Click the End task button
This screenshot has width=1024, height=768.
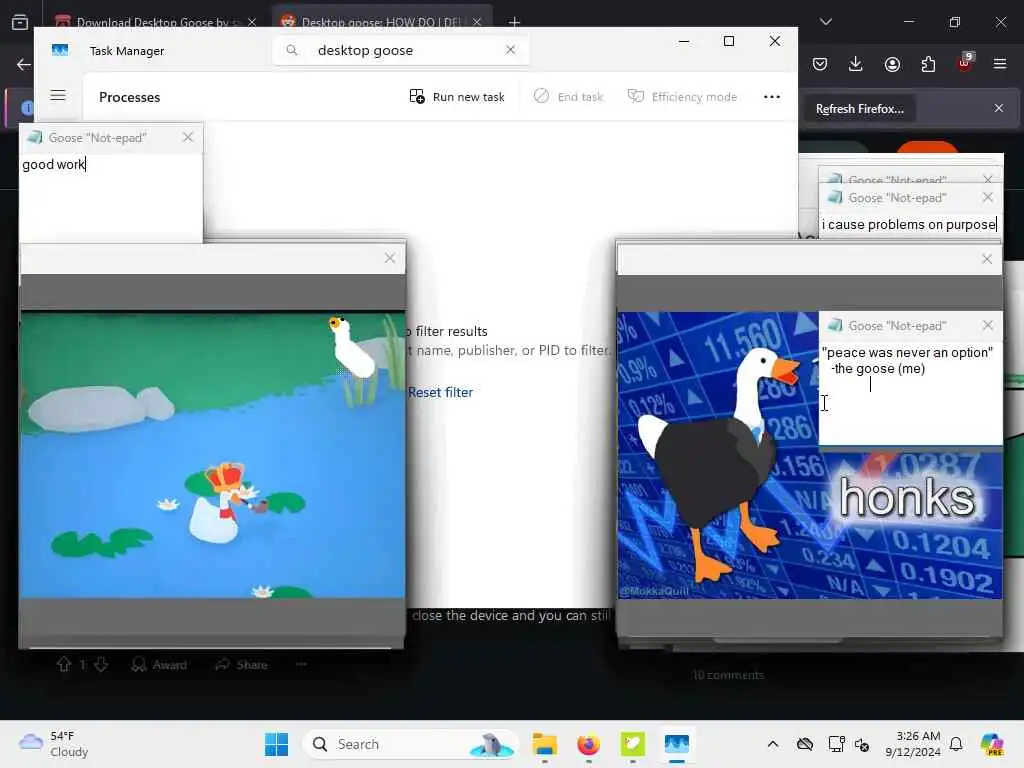tap(568, 97)
